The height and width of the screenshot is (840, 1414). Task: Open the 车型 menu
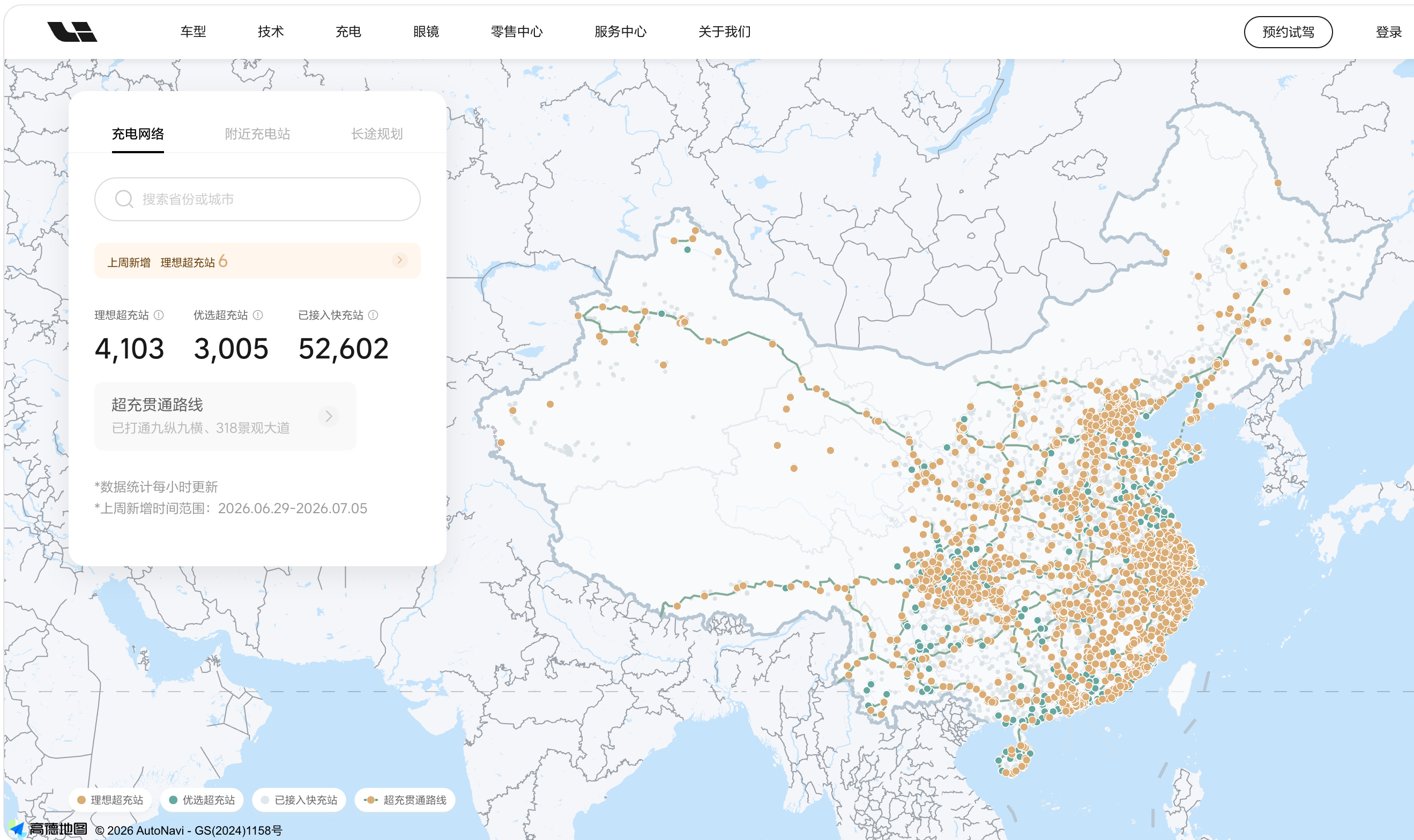coord(193,32)
